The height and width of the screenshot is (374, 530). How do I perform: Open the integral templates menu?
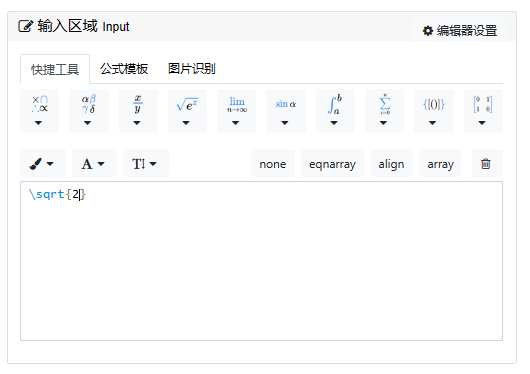[335, 111]
